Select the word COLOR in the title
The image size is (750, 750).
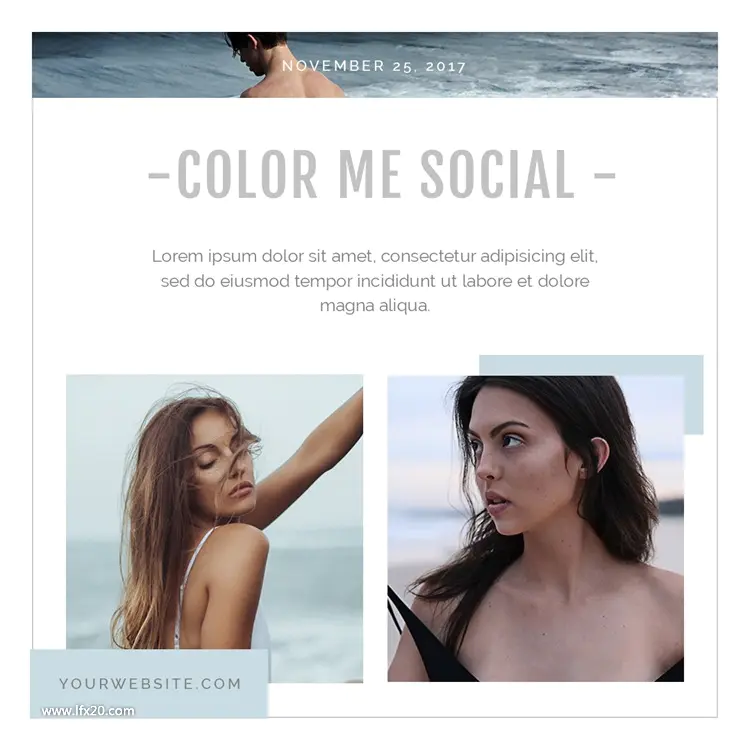(x=247, y=174)
